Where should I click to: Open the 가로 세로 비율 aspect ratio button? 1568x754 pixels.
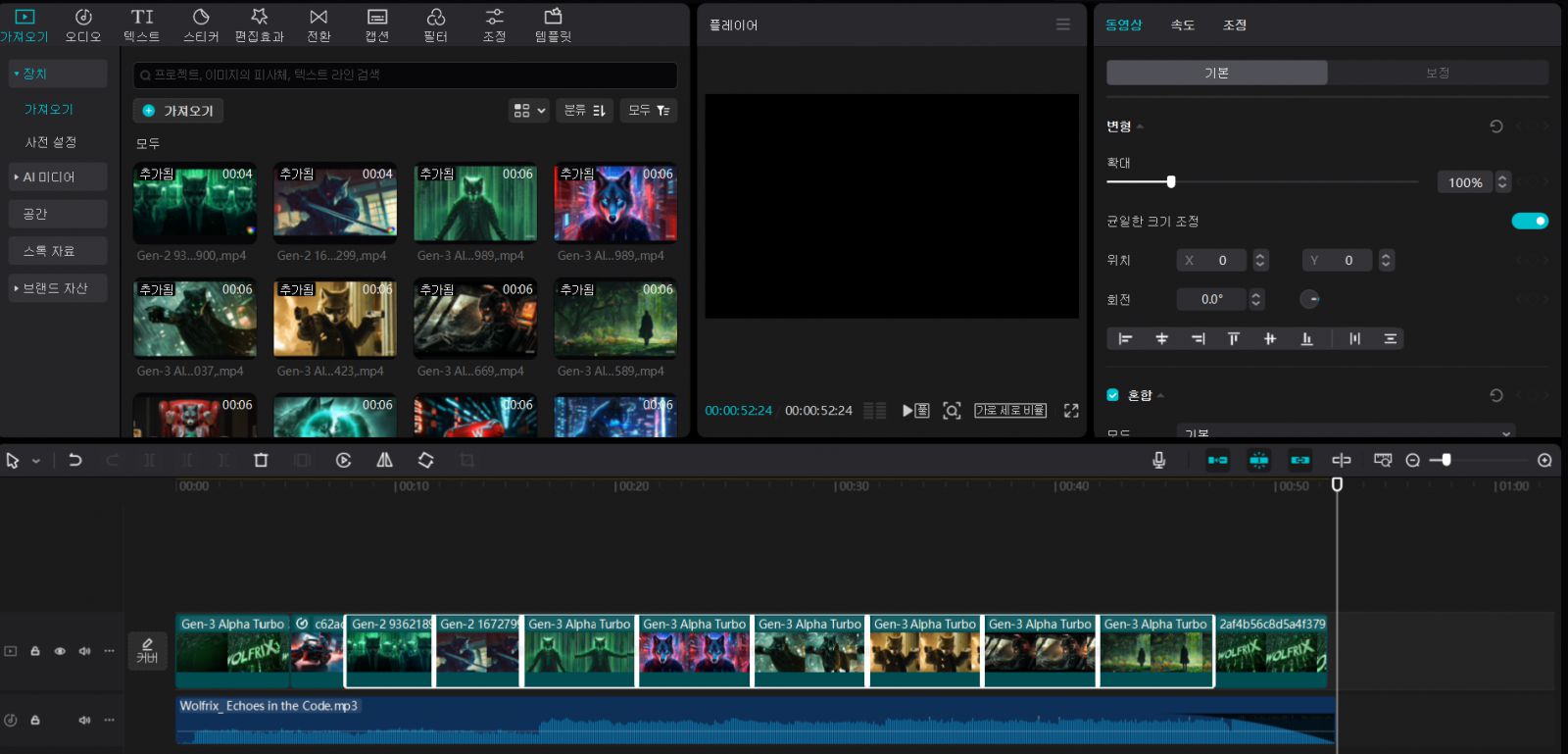1010,410
